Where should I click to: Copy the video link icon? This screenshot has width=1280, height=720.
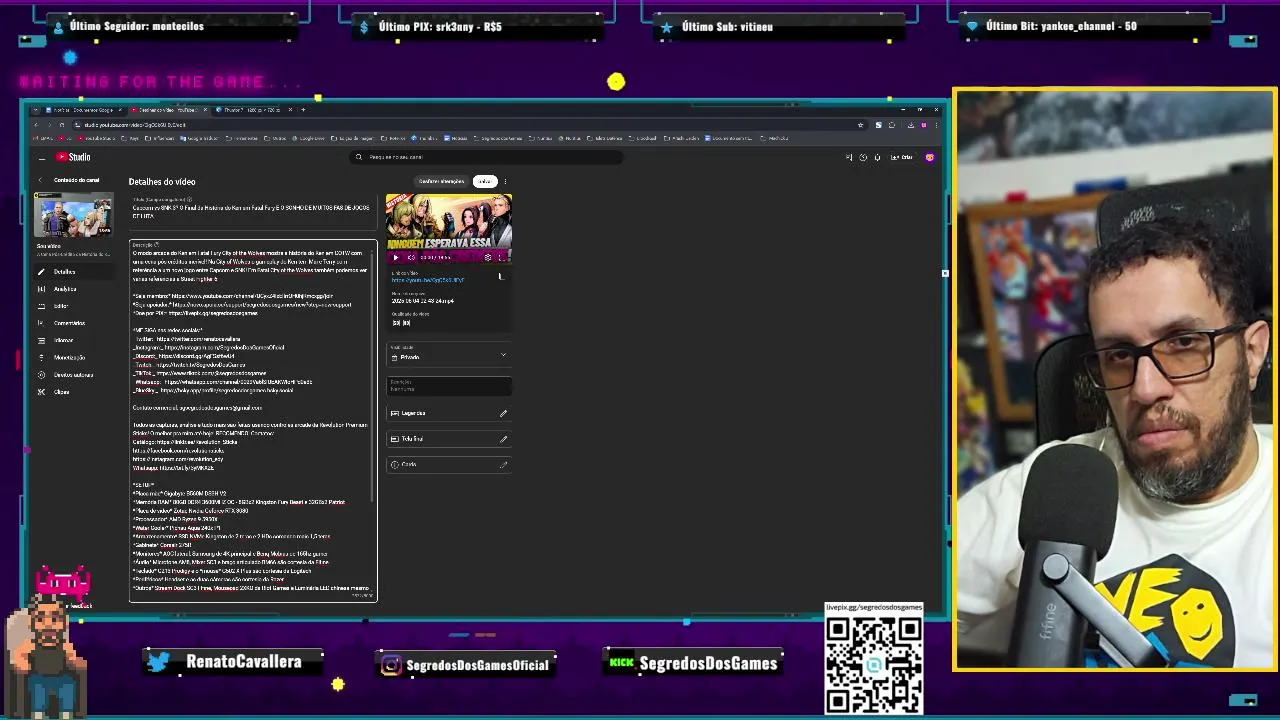coord(501,277)
